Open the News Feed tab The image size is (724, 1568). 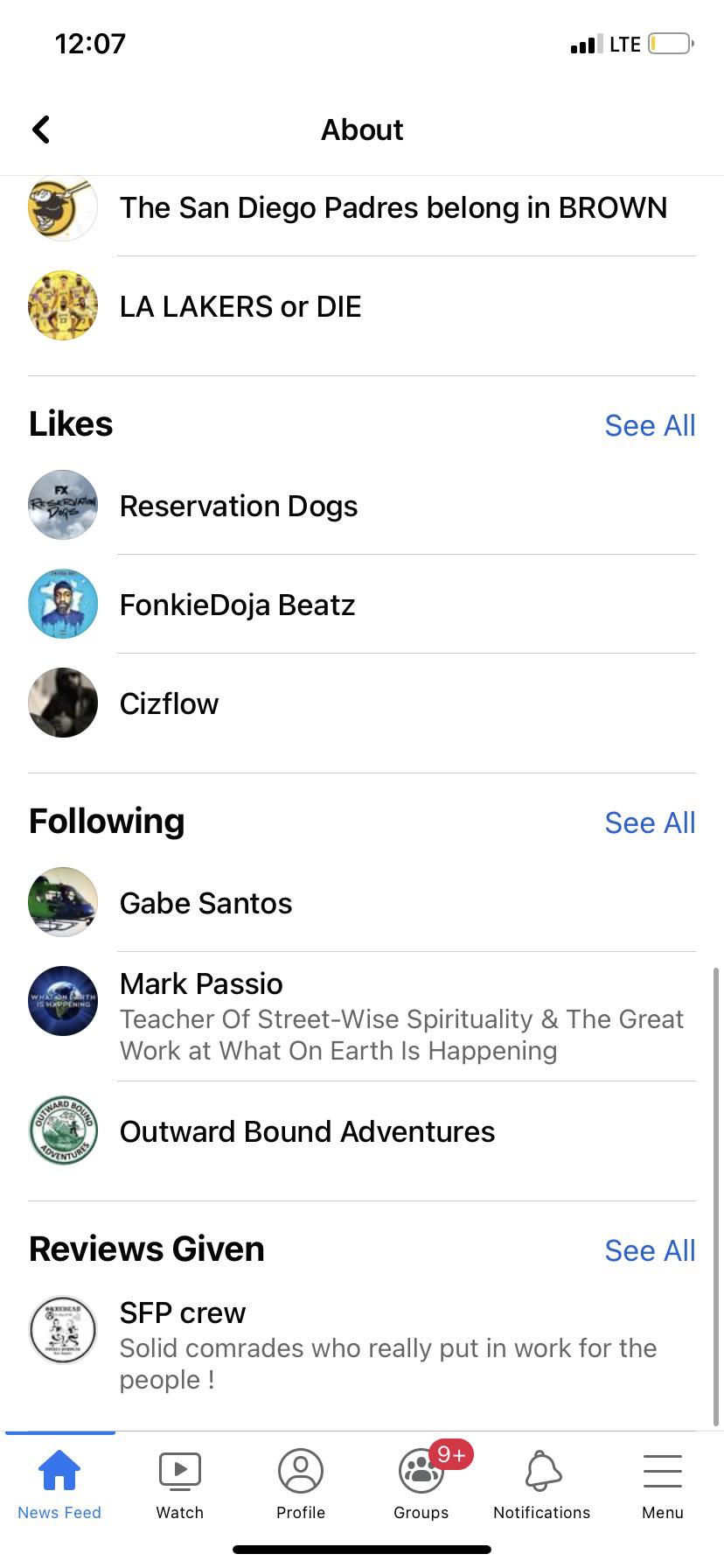click(x=59, y=1482)
